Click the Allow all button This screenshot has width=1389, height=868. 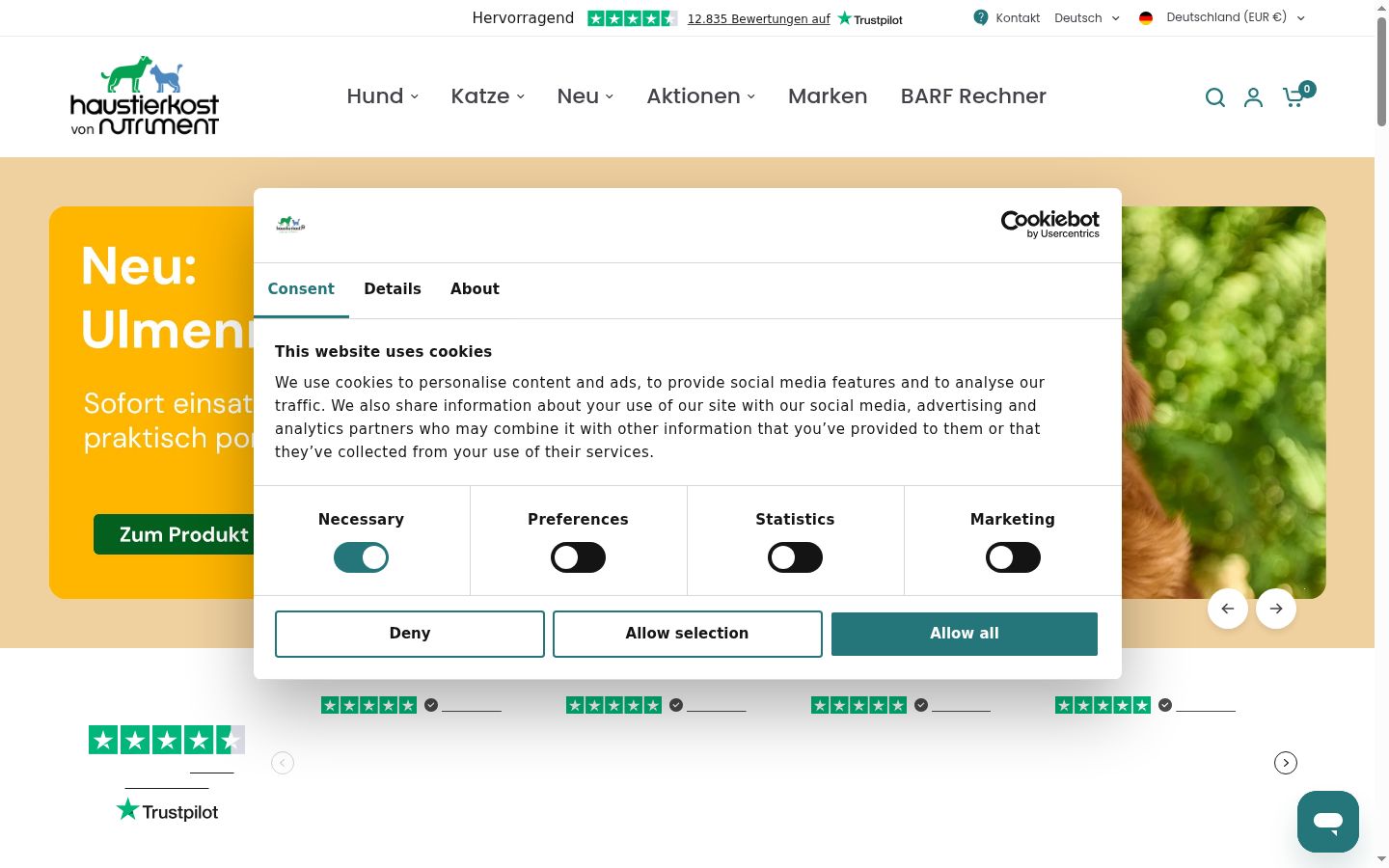click(x=965, y=634)
